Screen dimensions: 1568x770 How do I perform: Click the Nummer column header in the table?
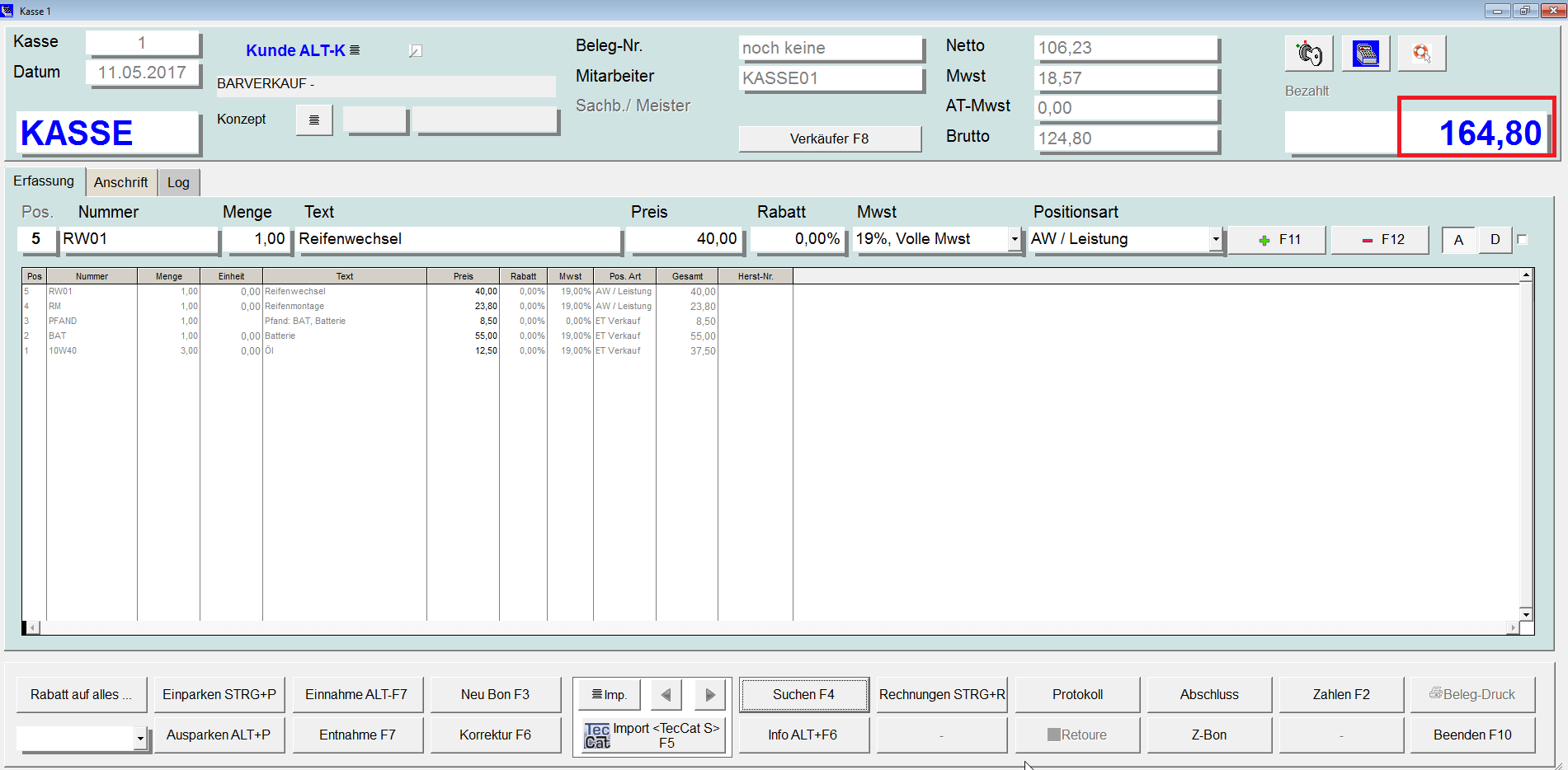click(x=92, y=276)
